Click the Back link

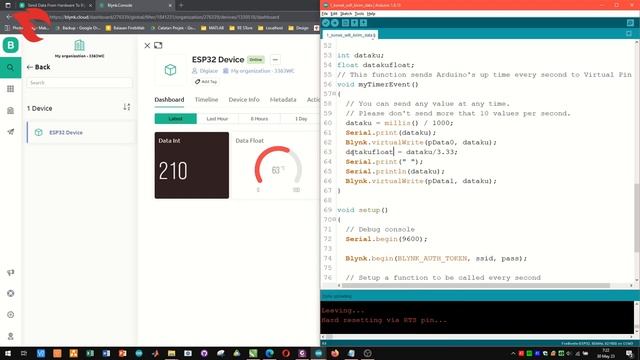(38, 67)
